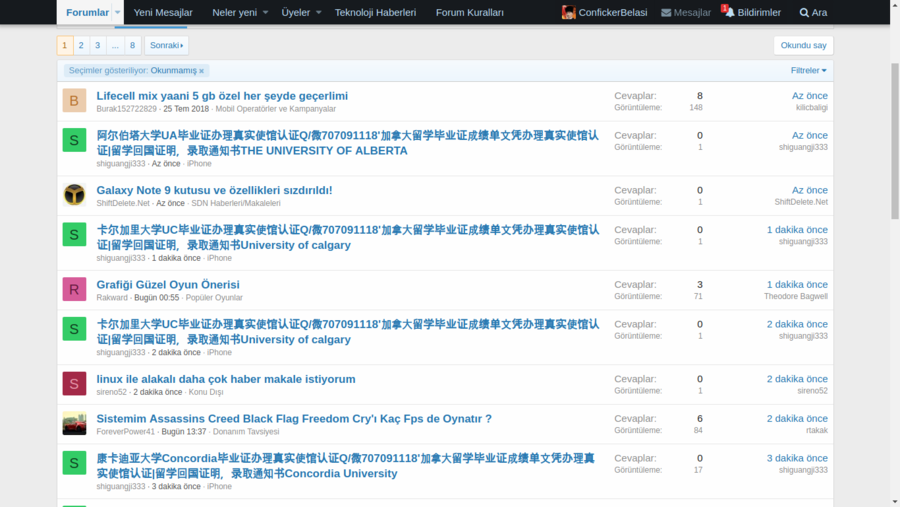This screenshot has width=900, height=507.
Task: Open the Forumlar tab
Action: 87,12
